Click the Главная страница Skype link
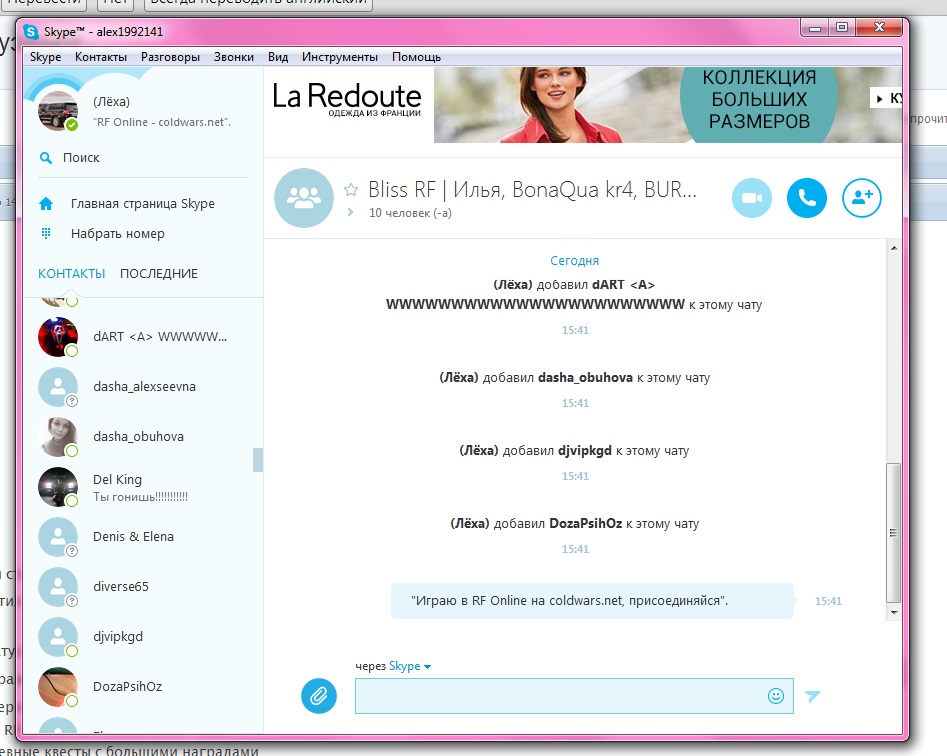The image size is (947, 756). 143,203
